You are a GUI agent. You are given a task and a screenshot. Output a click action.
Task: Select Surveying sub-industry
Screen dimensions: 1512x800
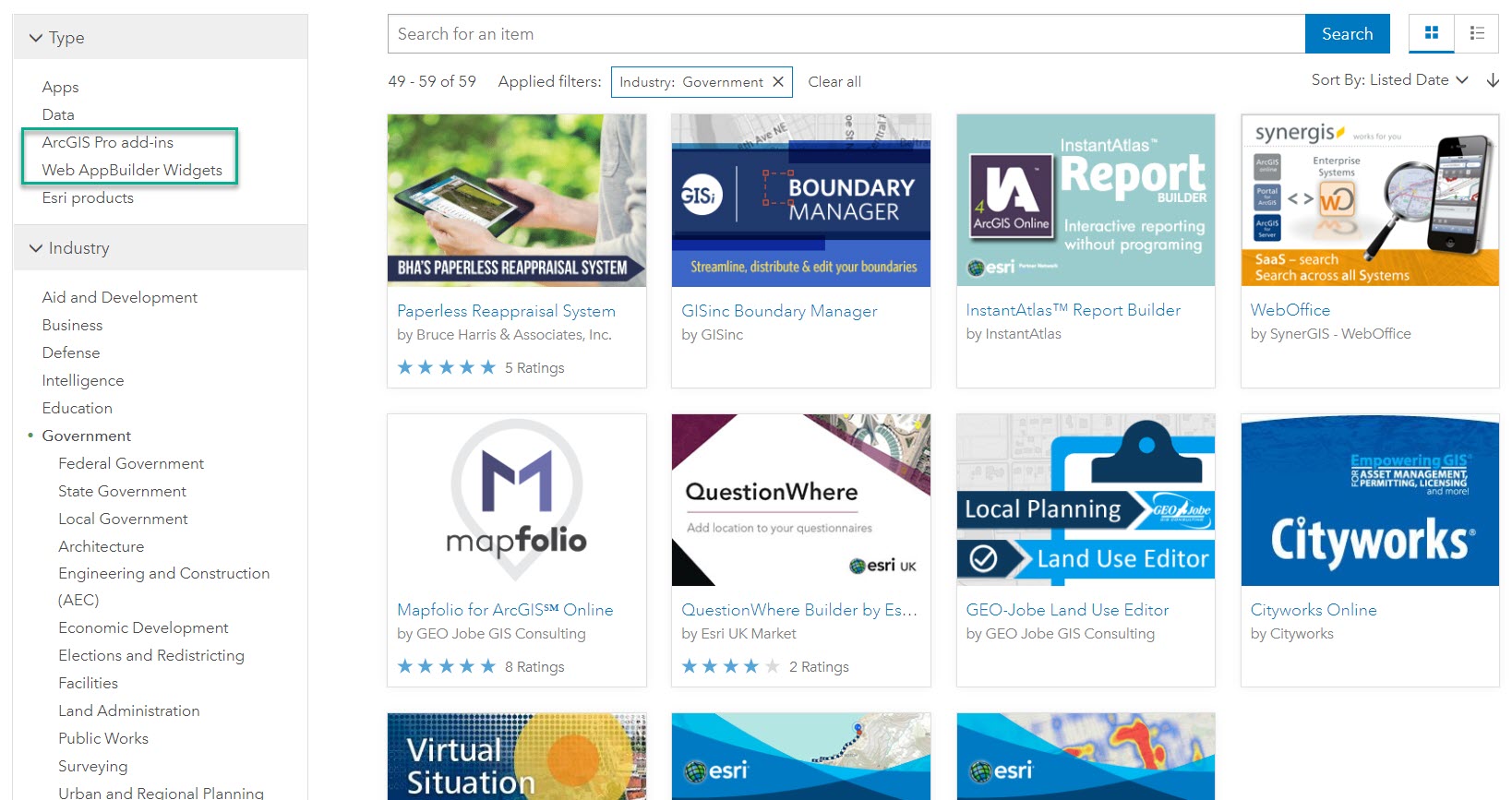(92, 766)
